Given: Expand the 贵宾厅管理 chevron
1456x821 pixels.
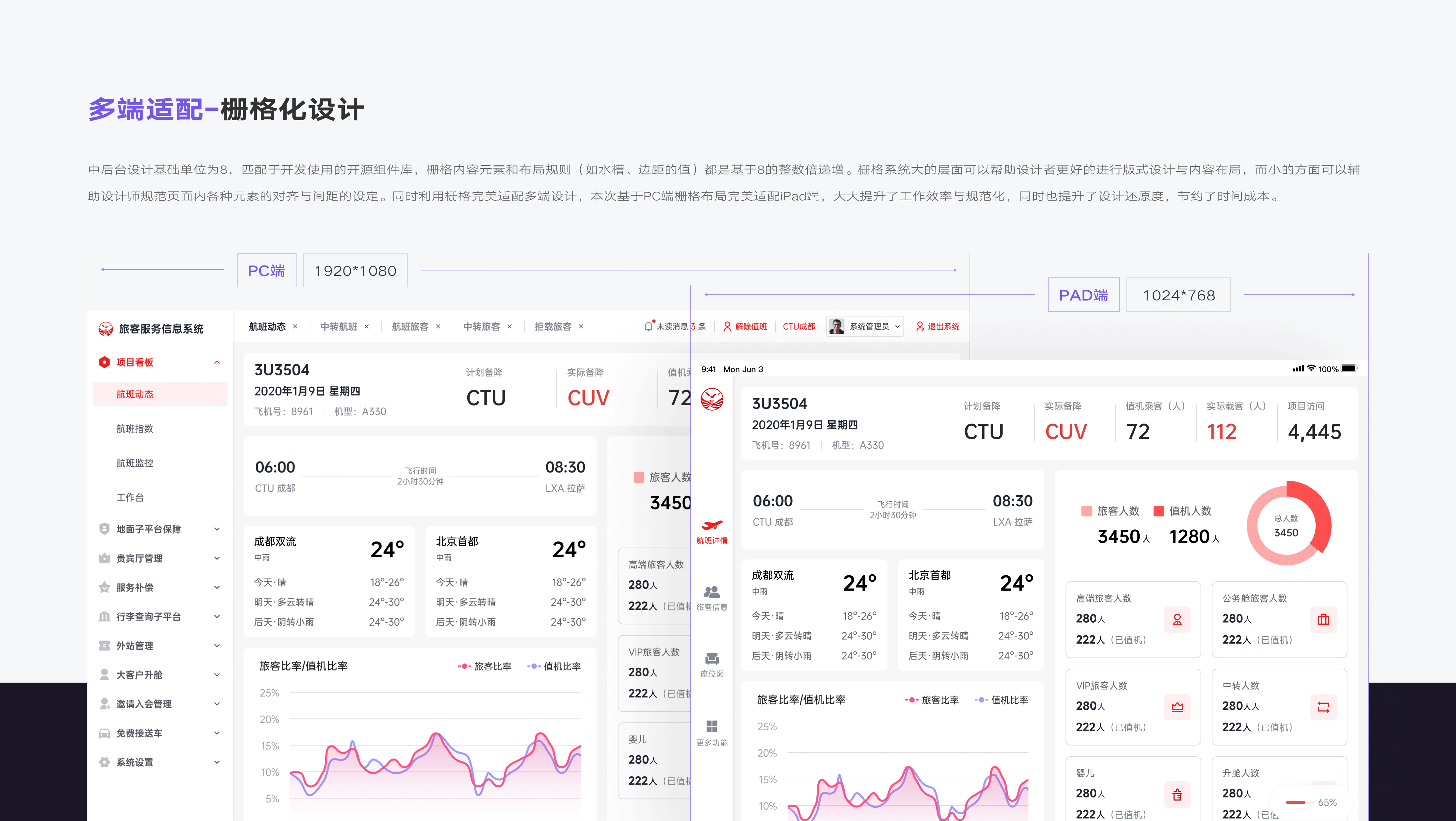Looking at the screenshot, I should (x=217, y=558).
